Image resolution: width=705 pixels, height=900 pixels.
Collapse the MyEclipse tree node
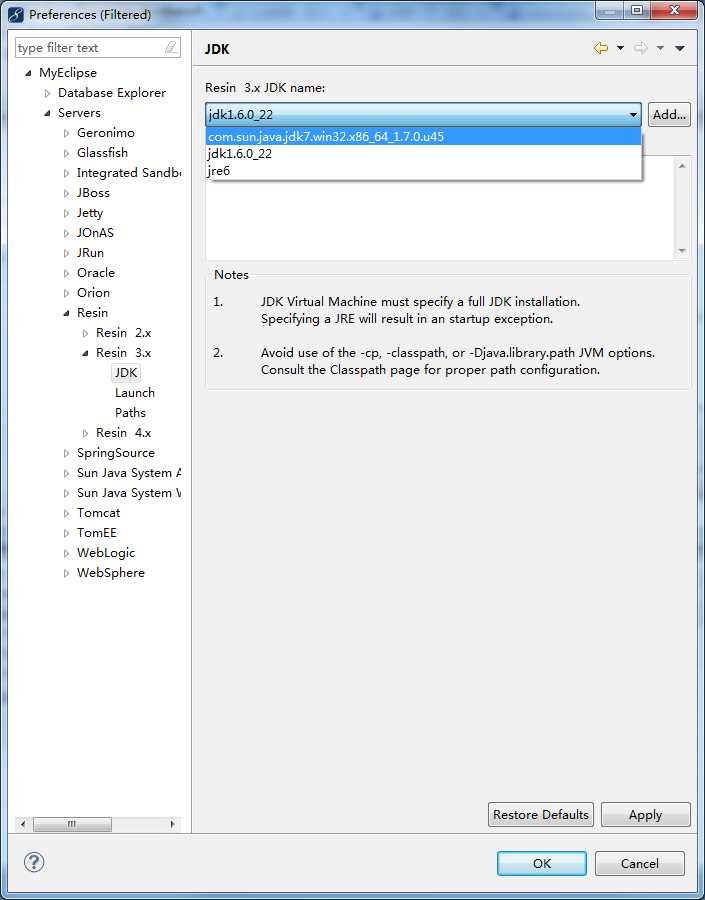pos(29,73)
